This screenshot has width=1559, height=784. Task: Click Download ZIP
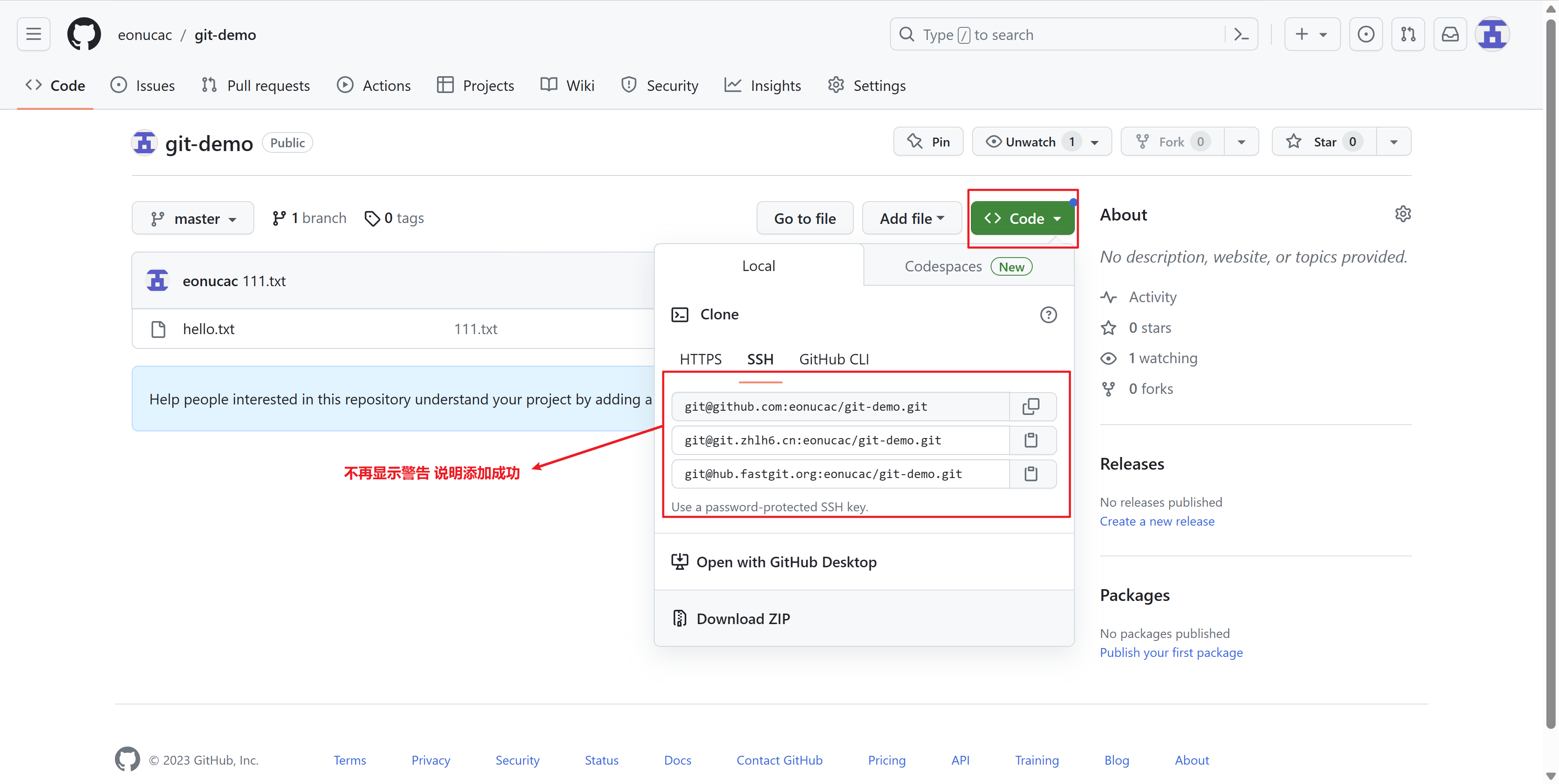coord(743,618)
